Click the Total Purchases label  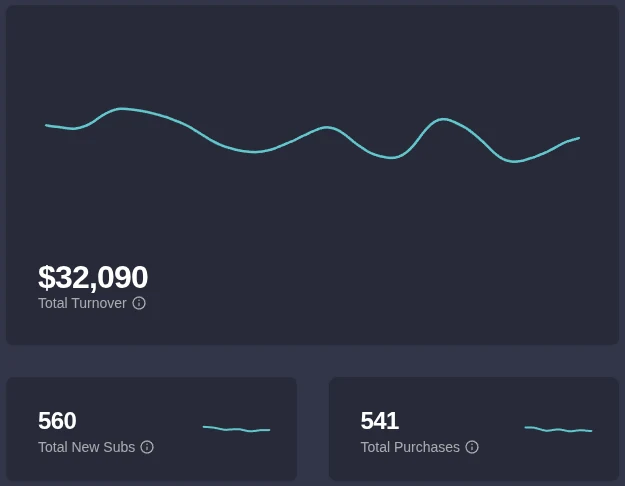410,447
